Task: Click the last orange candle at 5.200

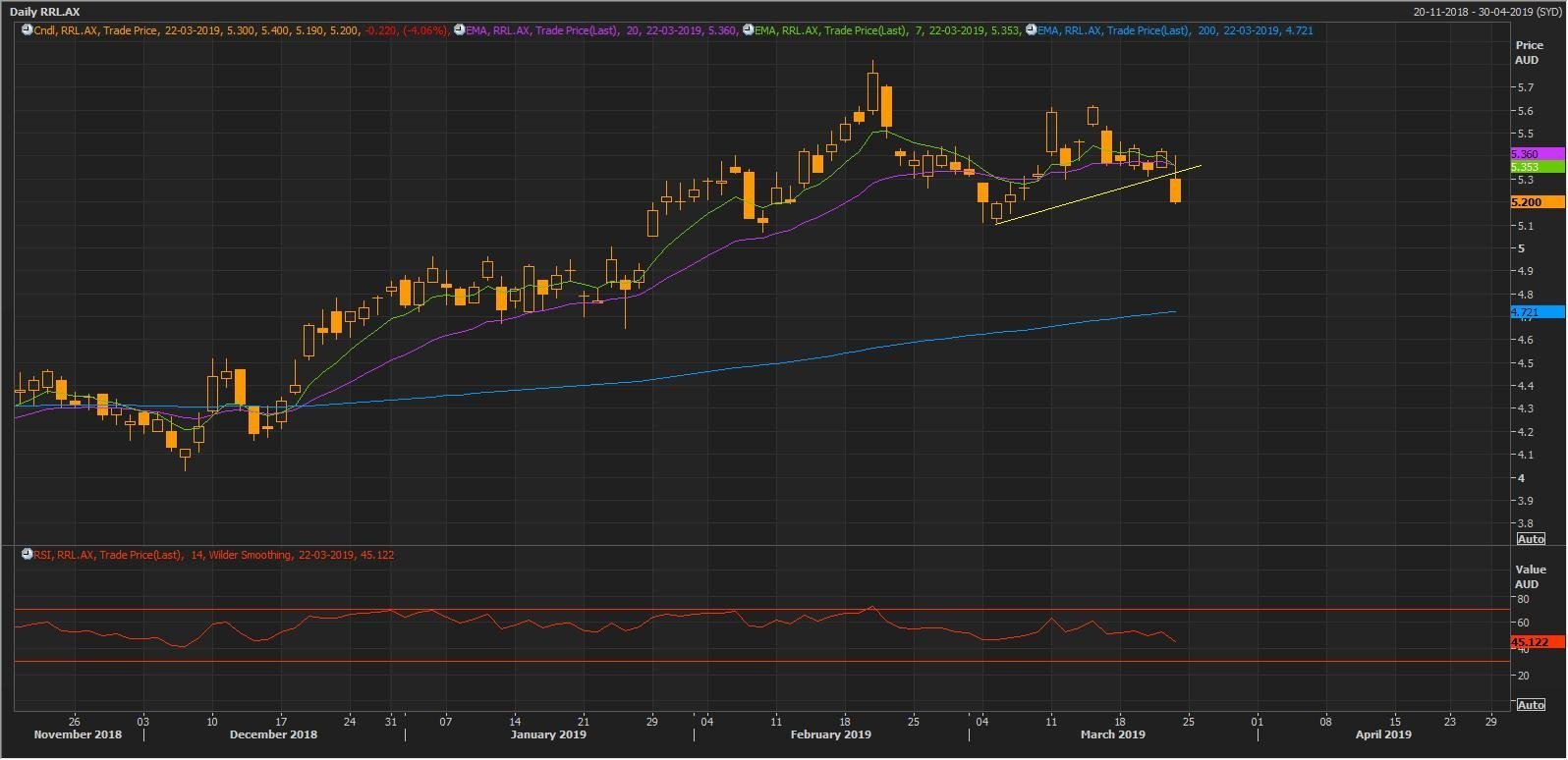Action: 1175,190
